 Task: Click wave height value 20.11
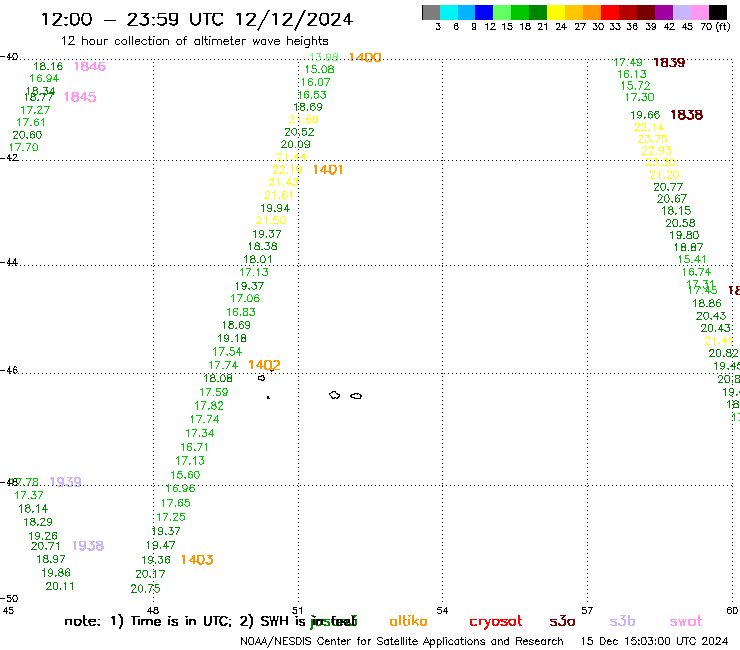coord(60,586)
